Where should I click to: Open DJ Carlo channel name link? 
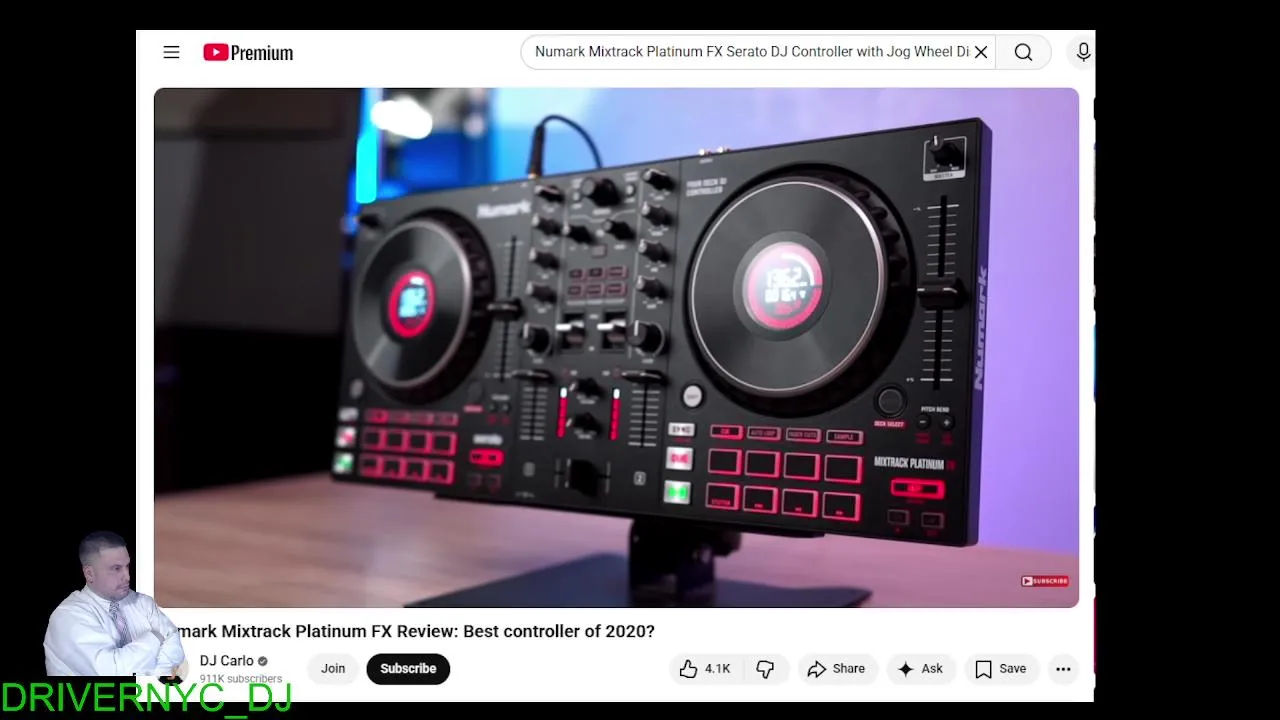click(x=227, y=661)
